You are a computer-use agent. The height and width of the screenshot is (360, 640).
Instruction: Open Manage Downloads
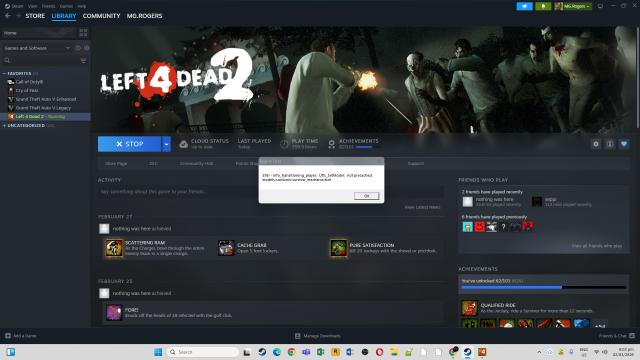point(318,336)
